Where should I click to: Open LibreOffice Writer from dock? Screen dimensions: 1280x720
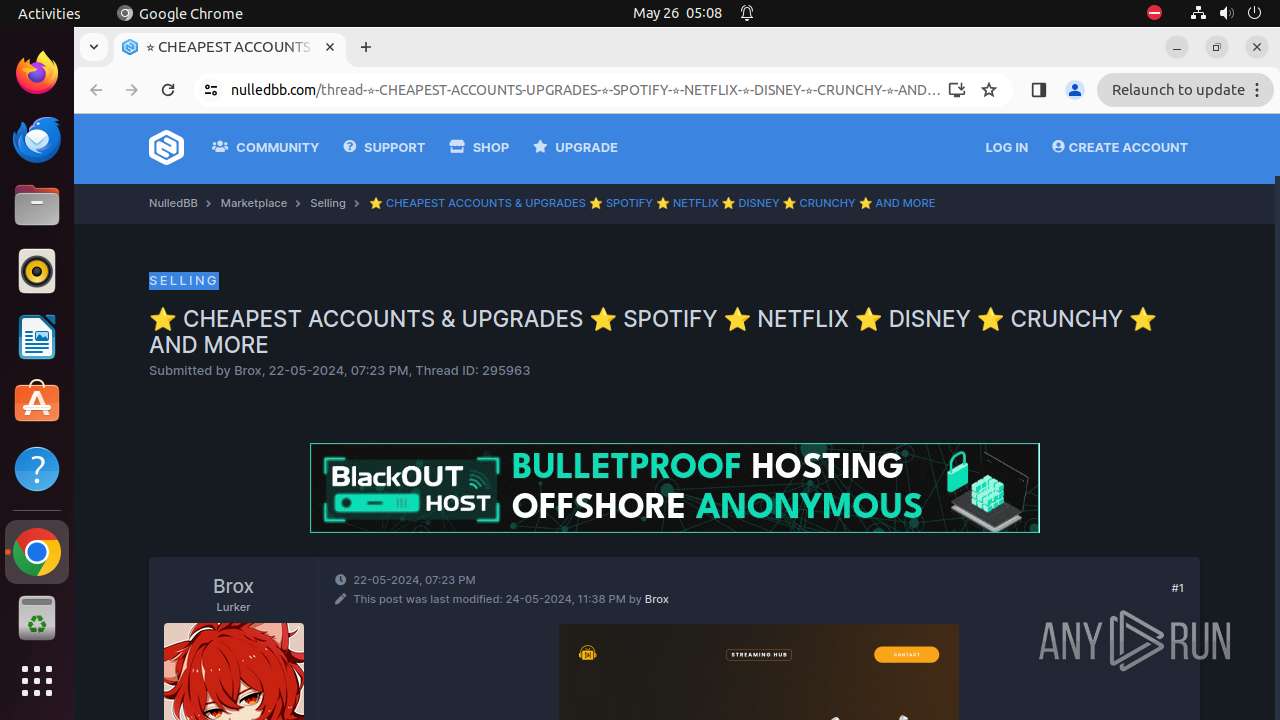(x=37, y=337)
